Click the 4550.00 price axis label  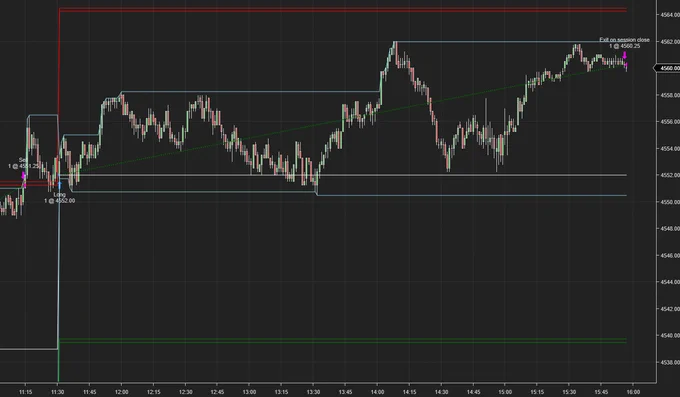670,202
